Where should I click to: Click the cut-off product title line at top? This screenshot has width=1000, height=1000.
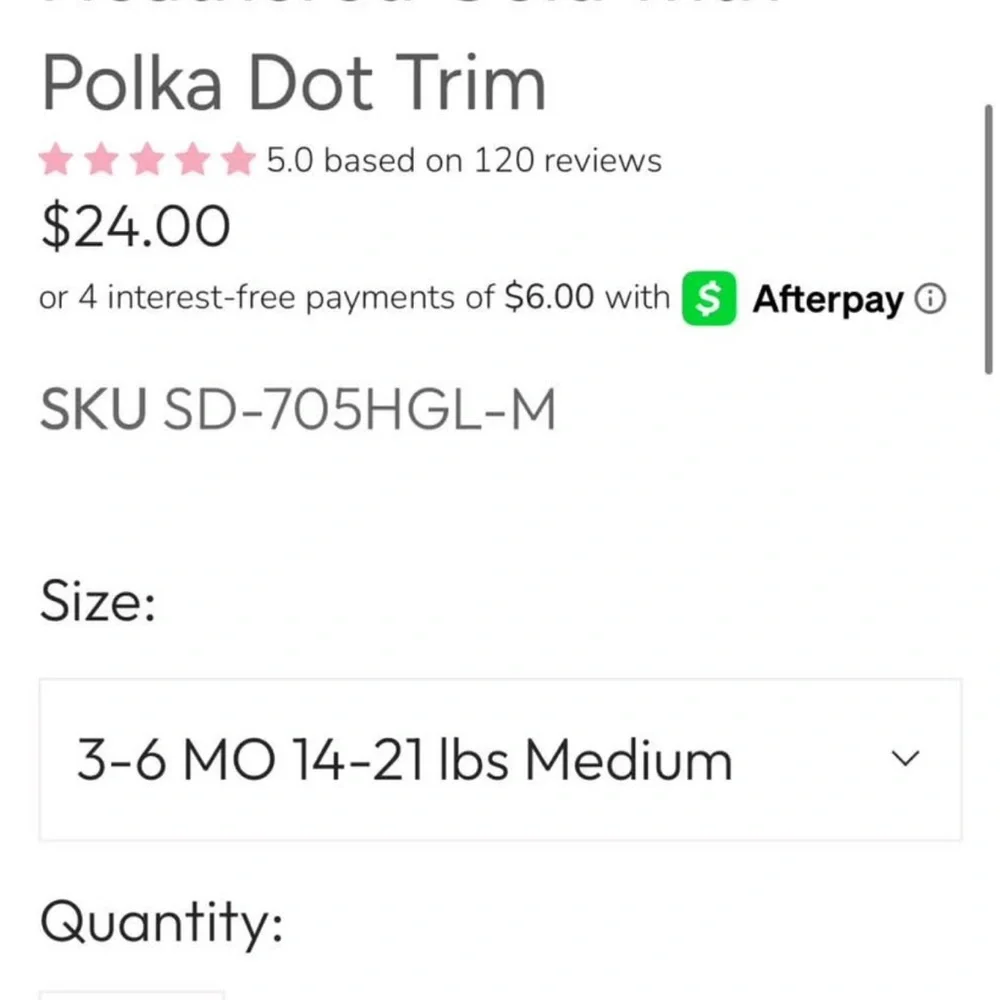(411, 3)
